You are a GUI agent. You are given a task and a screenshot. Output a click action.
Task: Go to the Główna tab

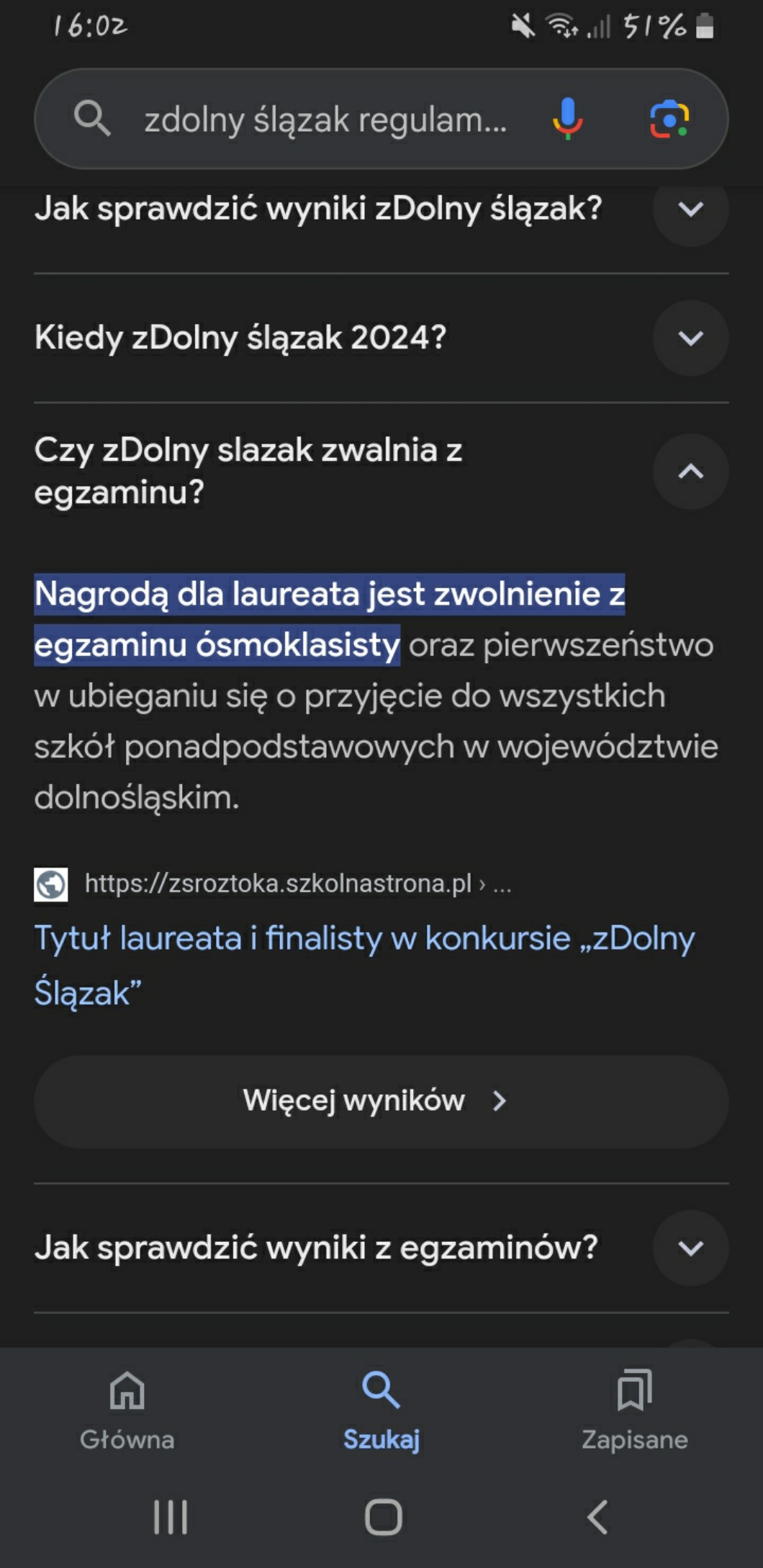point(127,1410)
